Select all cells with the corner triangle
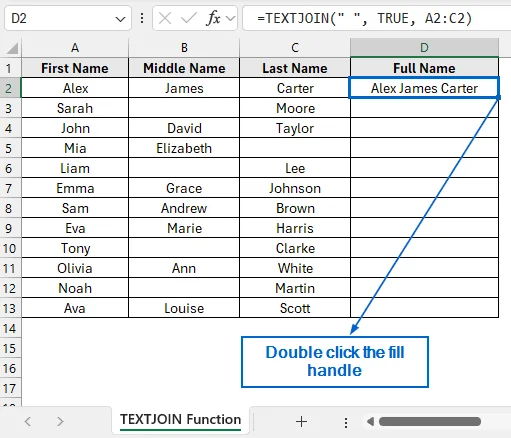 pyautogui.click(x=12, y=49)
